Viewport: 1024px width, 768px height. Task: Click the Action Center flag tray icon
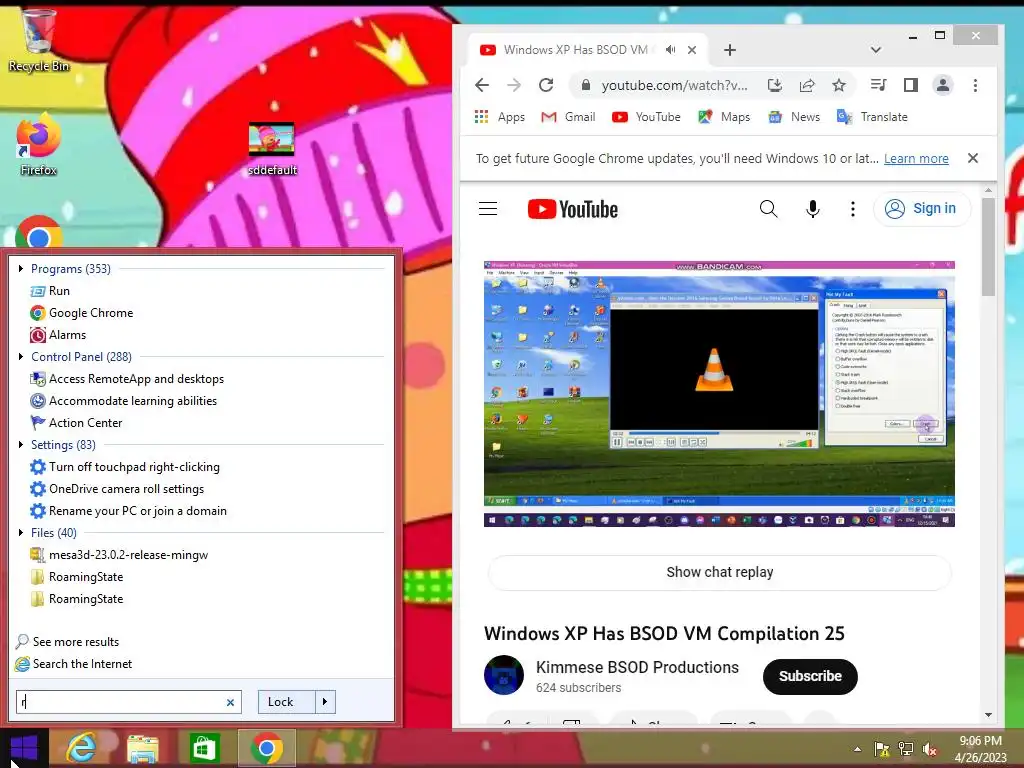tap(882, 749)
